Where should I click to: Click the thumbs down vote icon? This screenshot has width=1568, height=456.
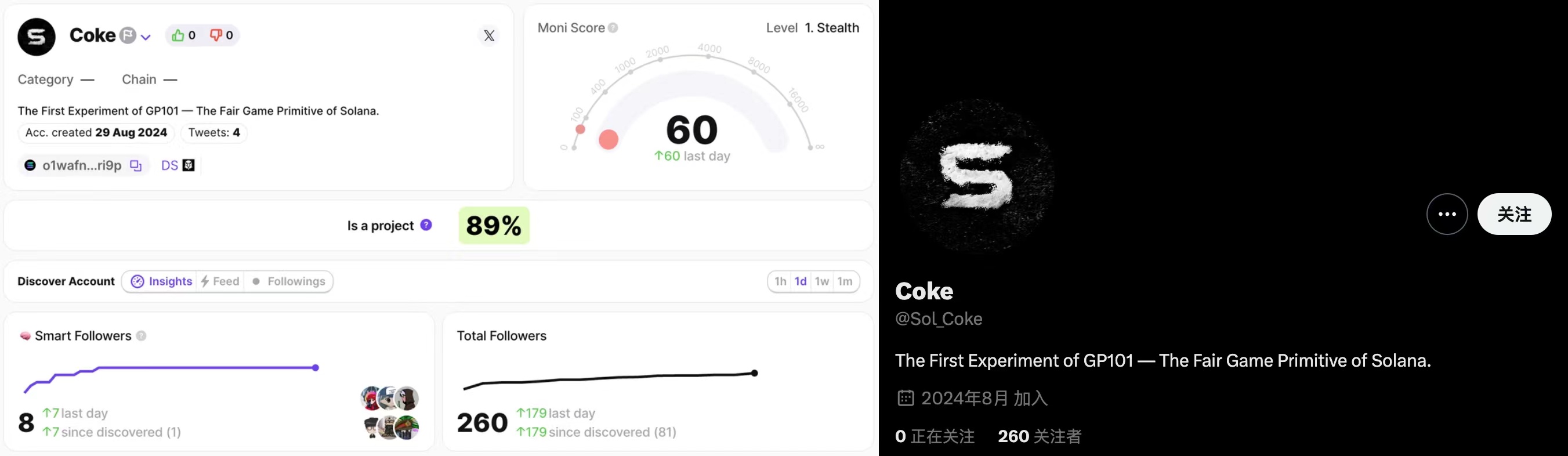click(215, 35)
